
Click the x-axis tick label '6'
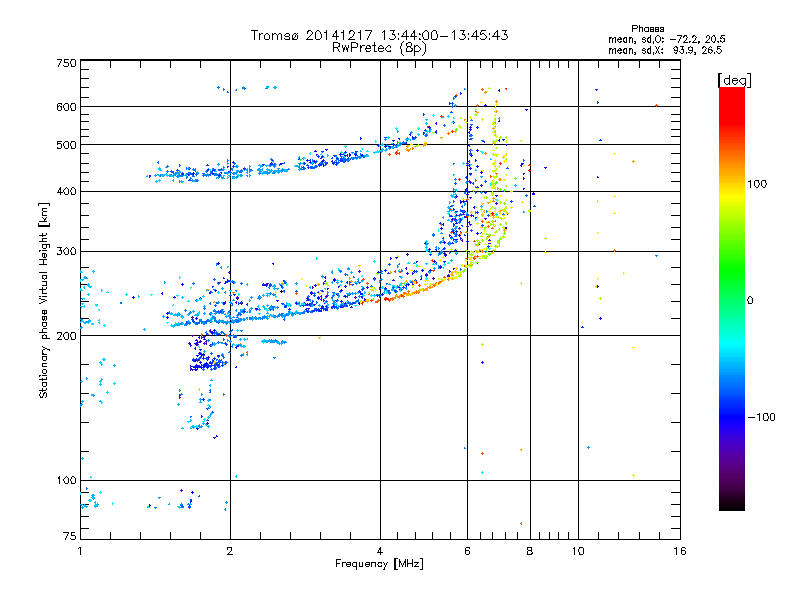(467, 551)
